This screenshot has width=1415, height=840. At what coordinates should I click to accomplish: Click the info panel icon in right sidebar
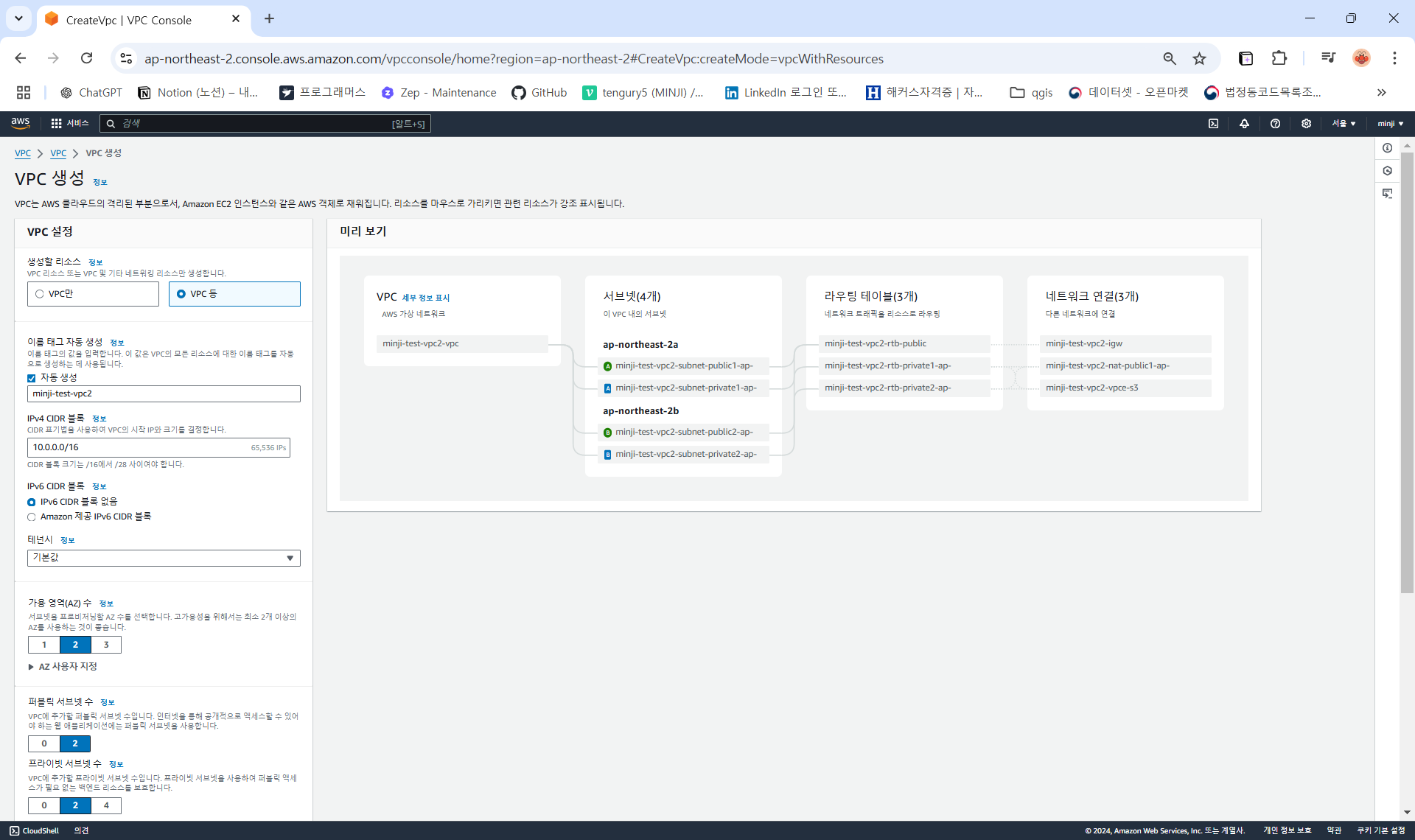coord(1387,148)
